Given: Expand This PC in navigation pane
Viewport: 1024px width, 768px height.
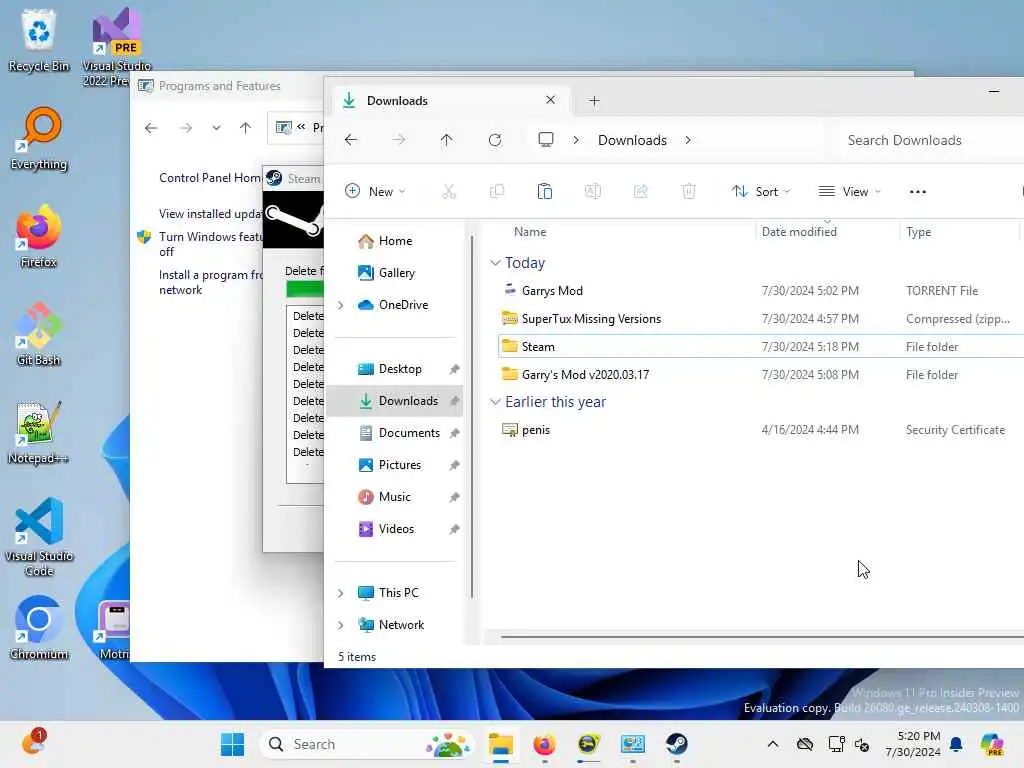Looking at the screenshot, I should (x=340, y=593).
